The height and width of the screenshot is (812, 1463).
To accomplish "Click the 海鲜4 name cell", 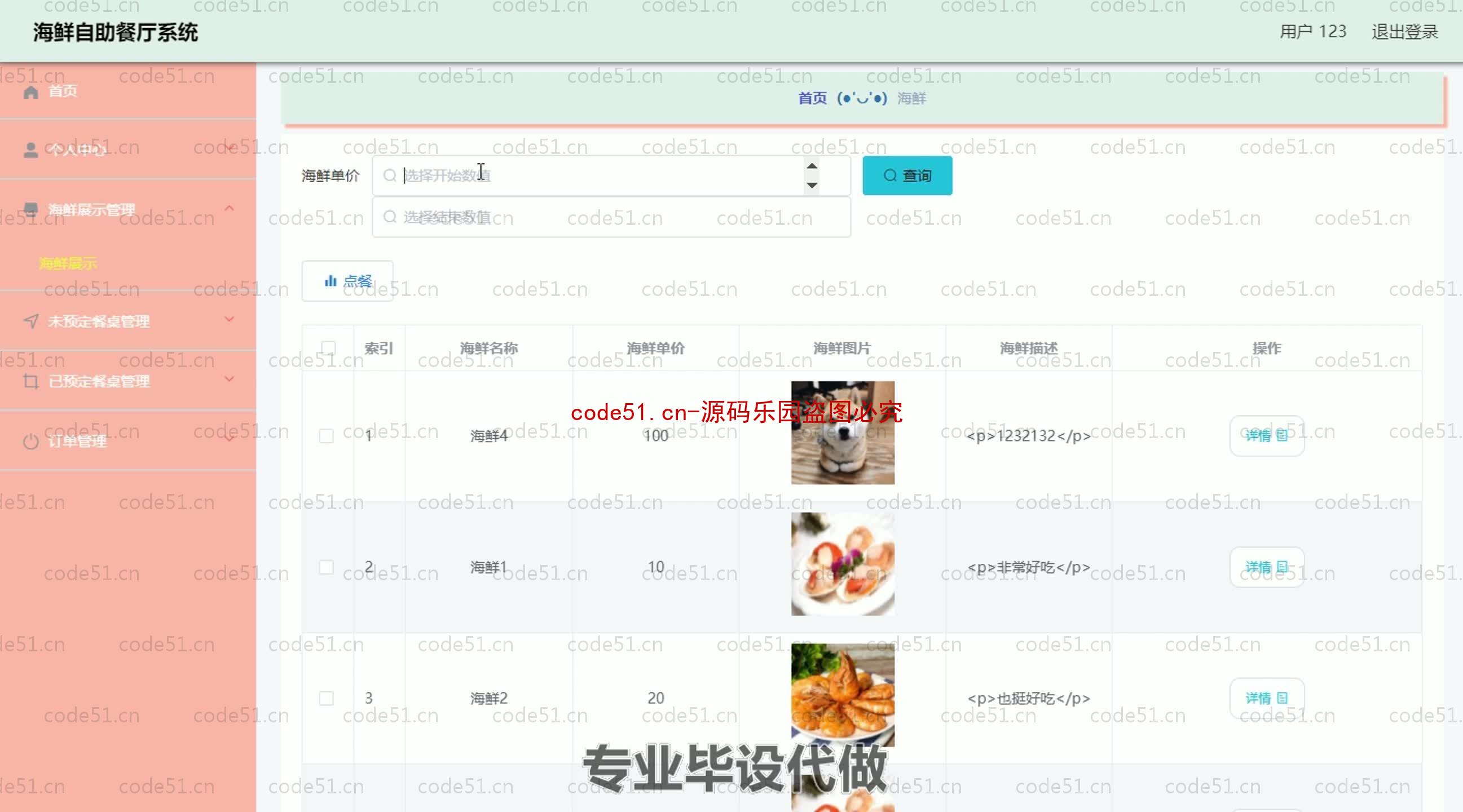I will pos(489,435).
